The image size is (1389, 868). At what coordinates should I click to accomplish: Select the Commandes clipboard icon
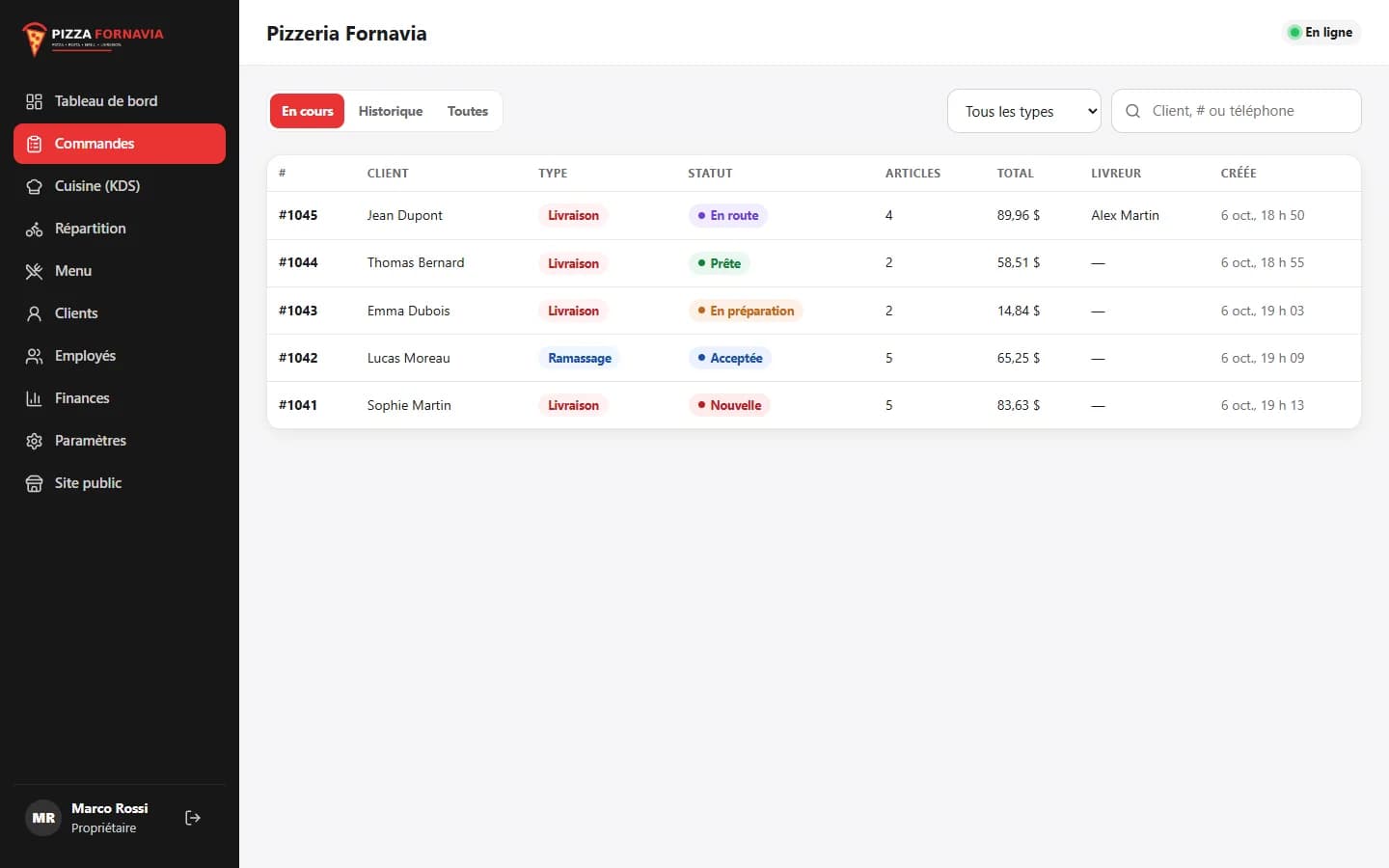[34, 144]
